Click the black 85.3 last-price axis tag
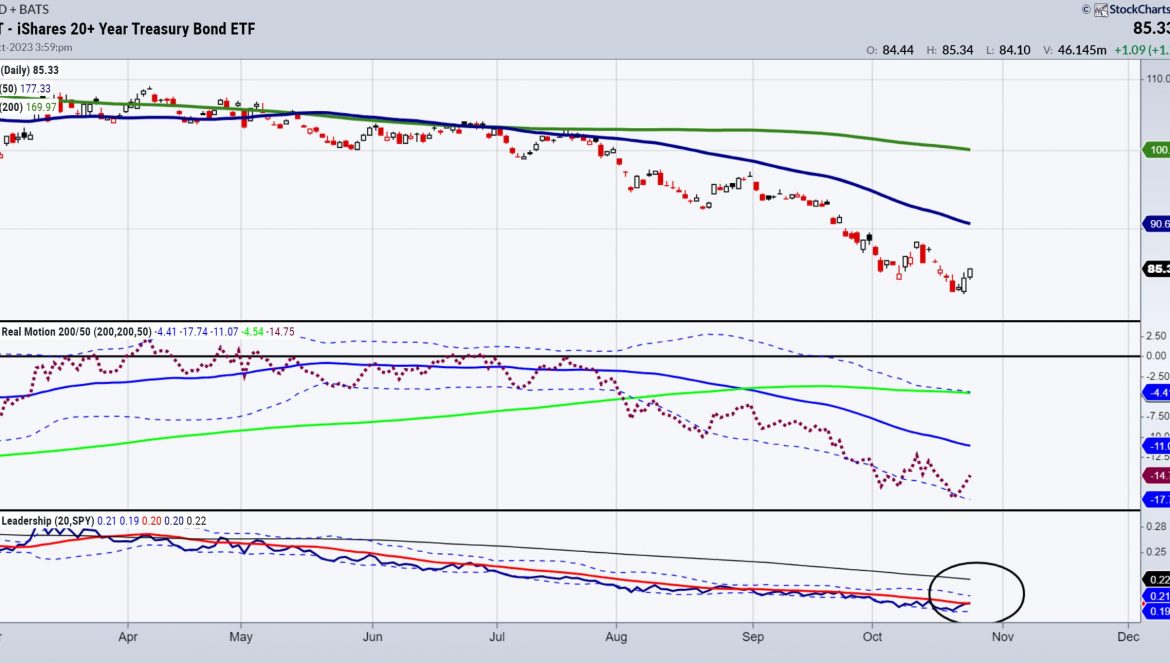 tap(1157, 268)
